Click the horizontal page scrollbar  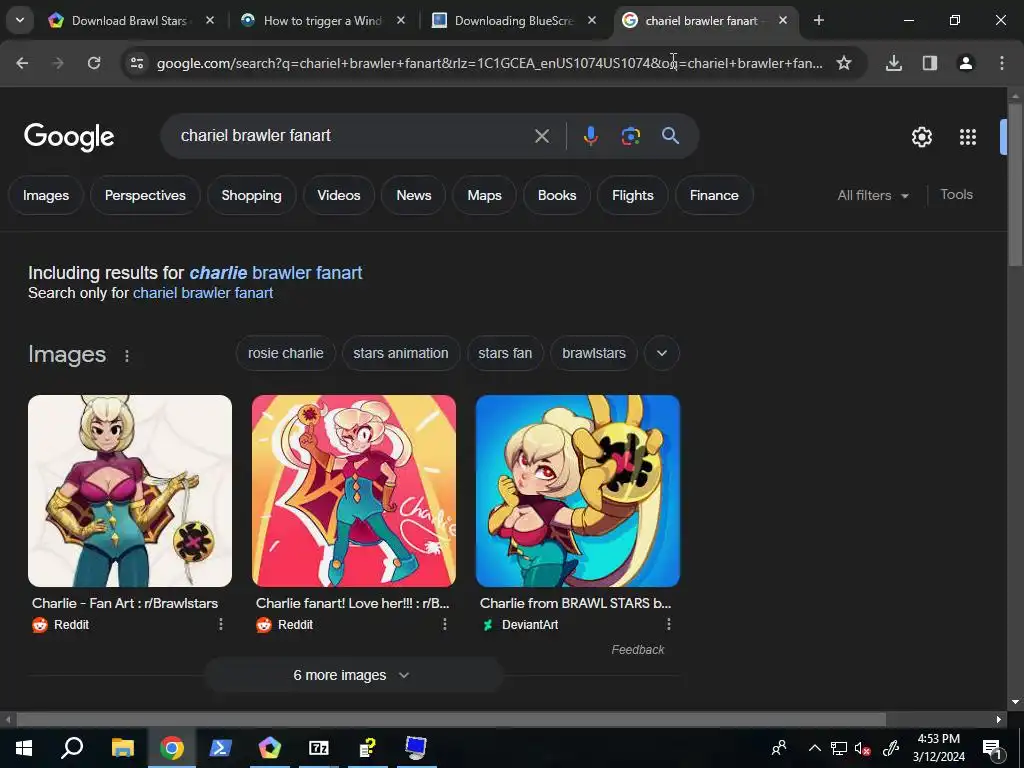451,720
